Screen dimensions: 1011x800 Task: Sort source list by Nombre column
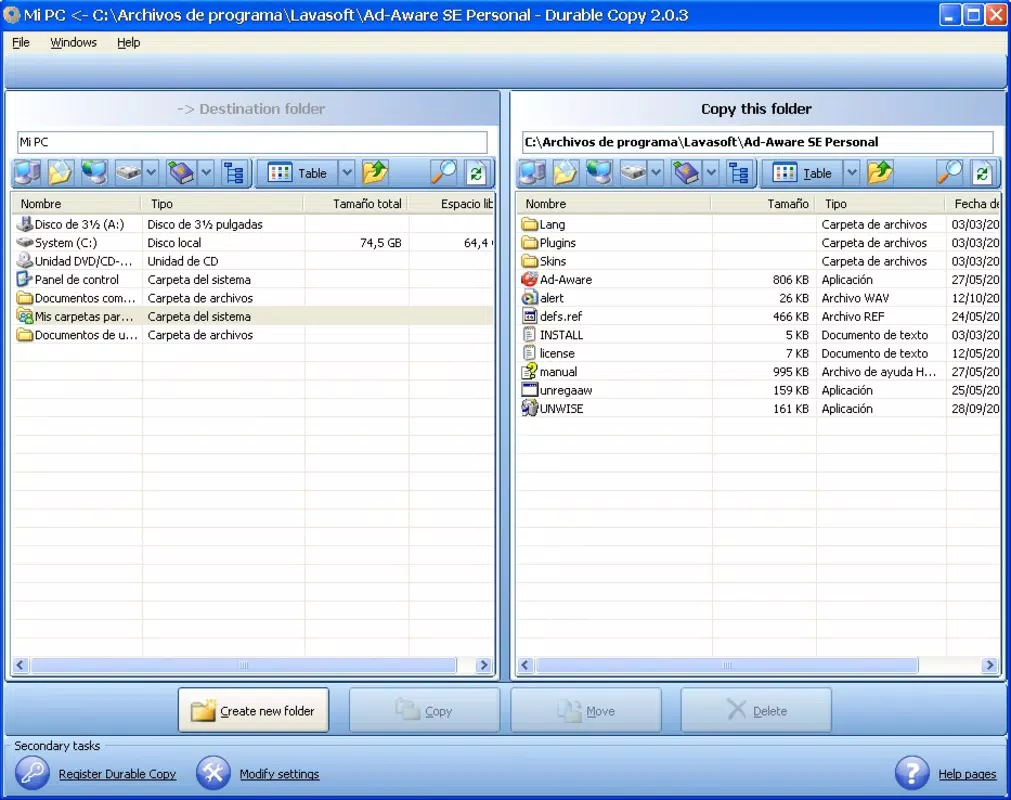[614, 204]
